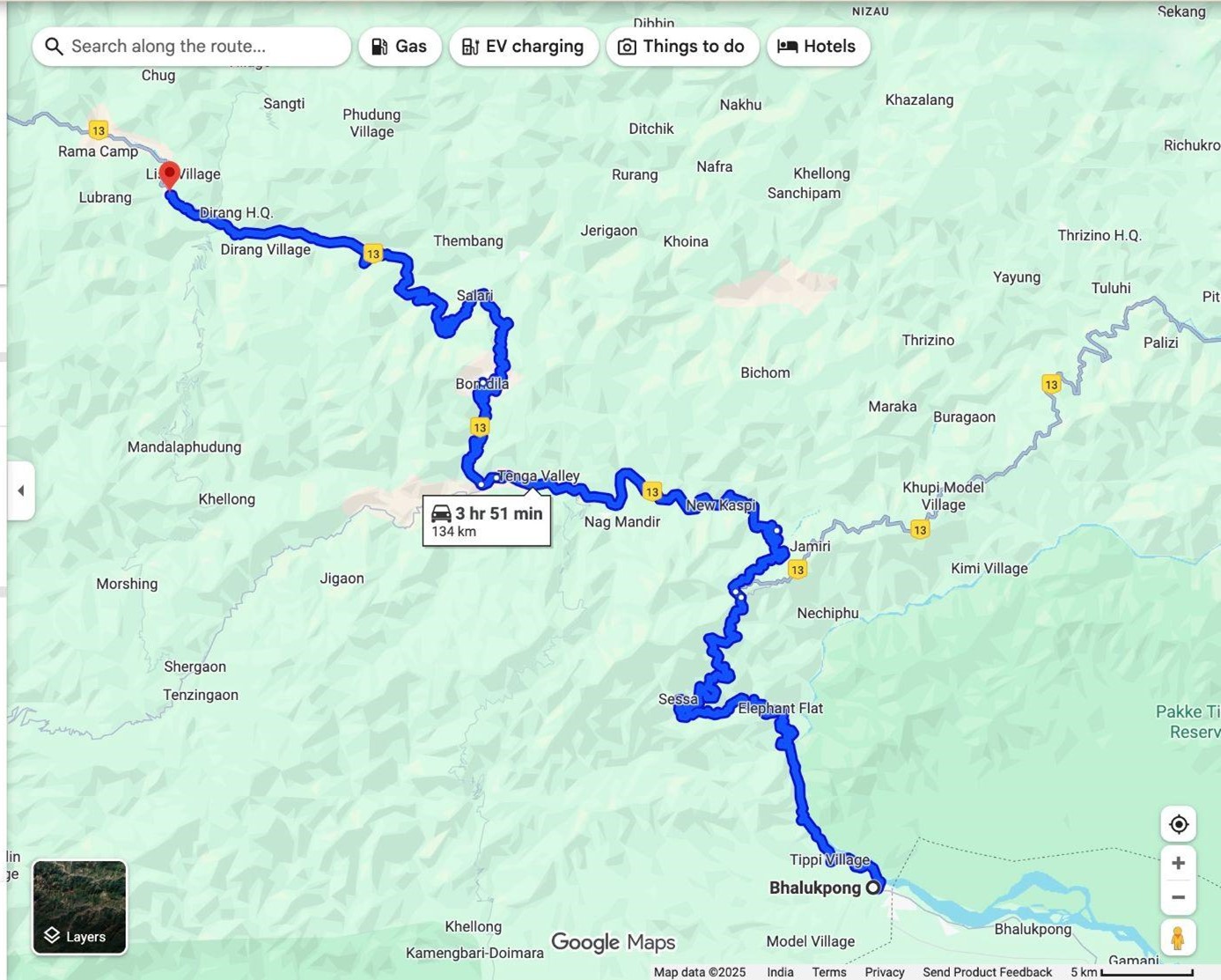1221x980 pixels.
Task: Click the highway 13 shield near Bomdila
Action: tap(479, 427)
